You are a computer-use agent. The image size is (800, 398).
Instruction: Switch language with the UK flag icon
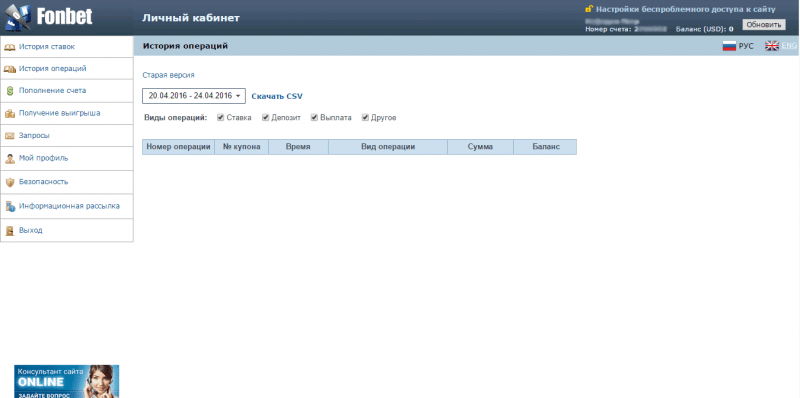tap(772, 46)
